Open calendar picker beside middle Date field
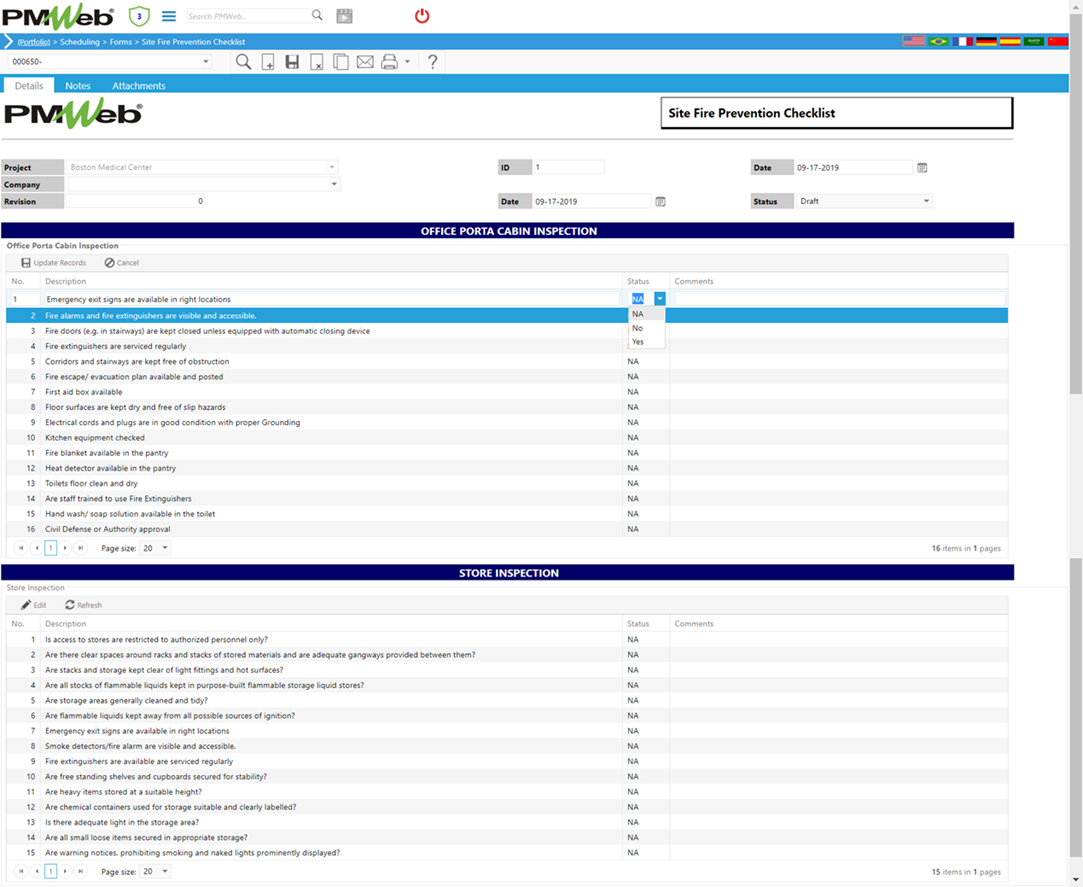1083x887 pixels. [660, 202]
